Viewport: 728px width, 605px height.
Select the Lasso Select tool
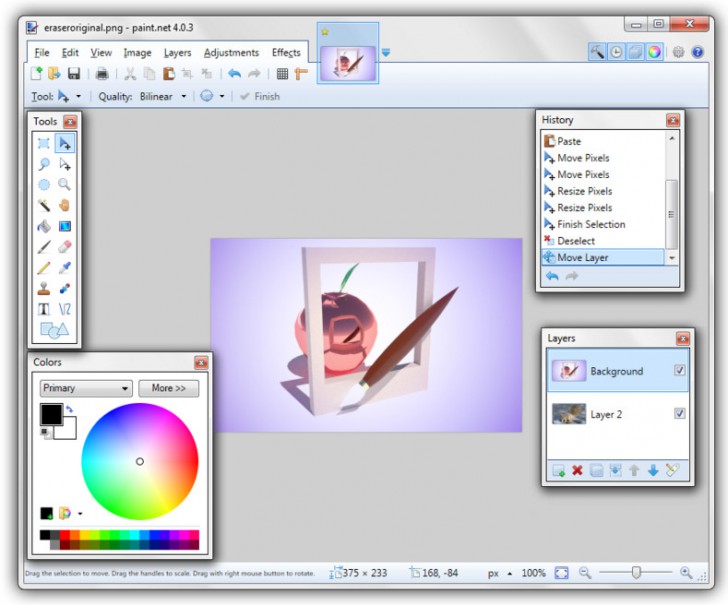[44, 164]
